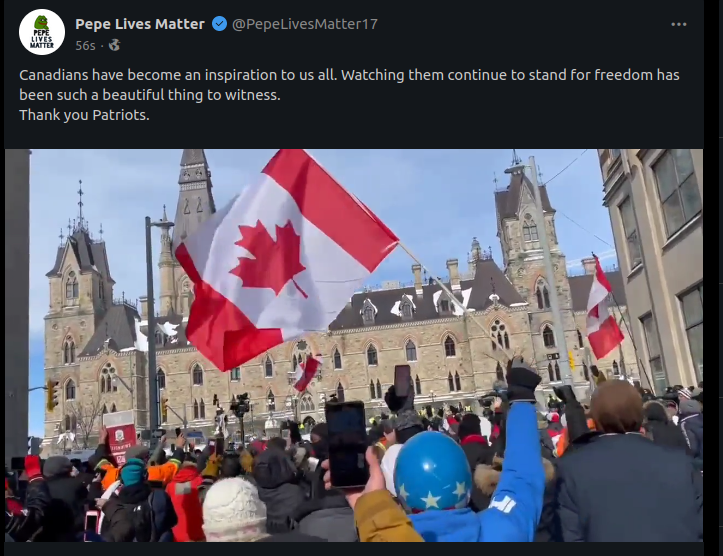Click the blue verified badge icon
The image size is (723, 556).
(219, 24)
